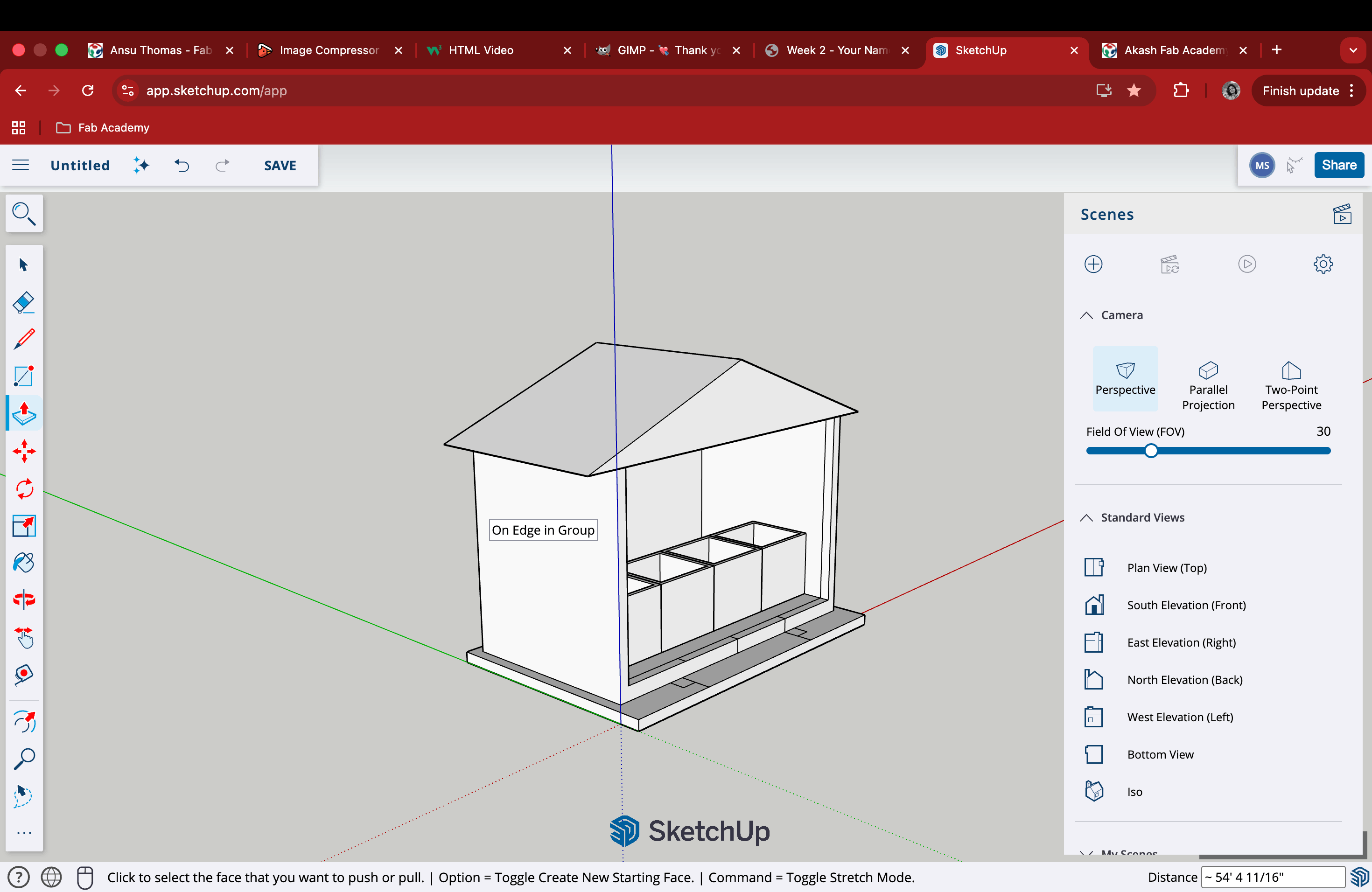The width and height of the screenshot is (1372, 892).
Task: Click the blue Share button
Action: pos(1338,165)
